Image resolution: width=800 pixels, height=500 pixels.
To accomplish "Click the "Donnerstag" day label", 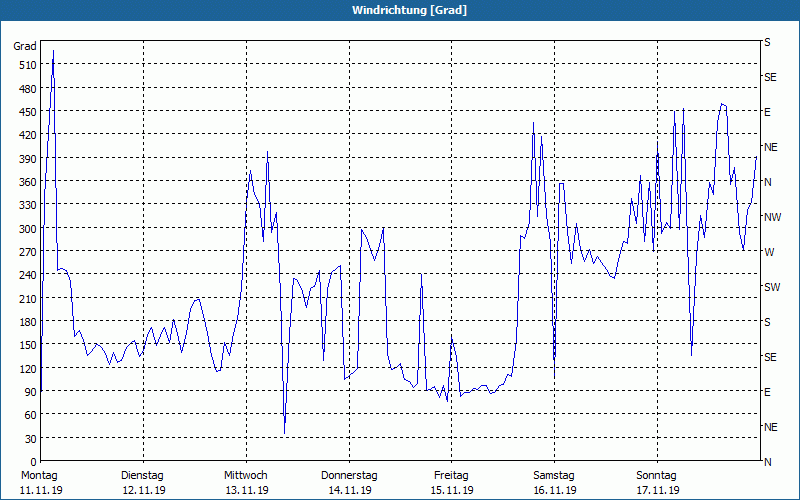I will tap(349, 476).
